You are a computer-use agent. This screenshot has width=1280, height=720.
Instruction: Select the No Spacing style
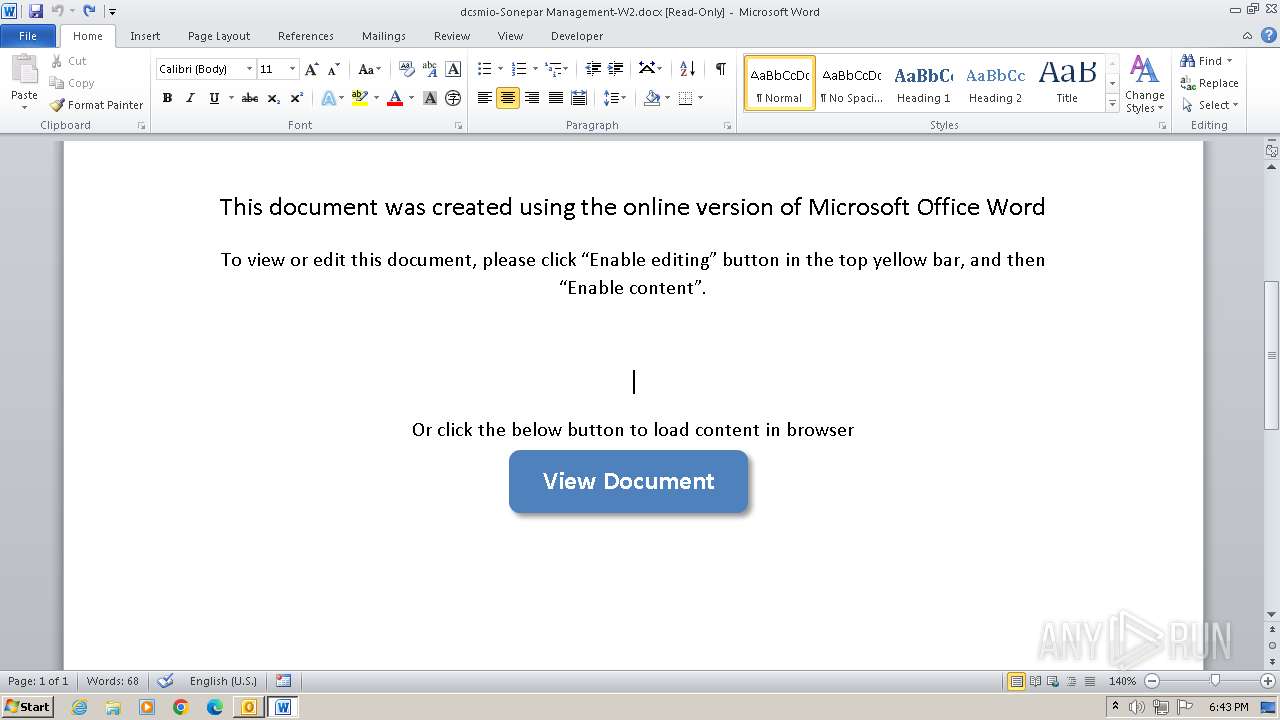pyautogui.click(x=851, y=83)
